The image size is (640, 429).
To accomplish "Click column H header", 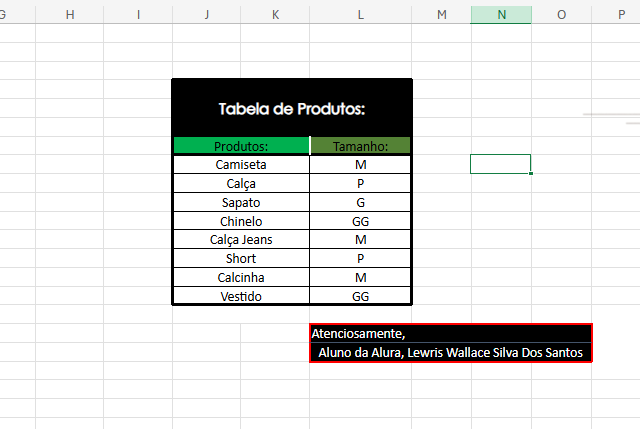I will [x=69, y=14].
